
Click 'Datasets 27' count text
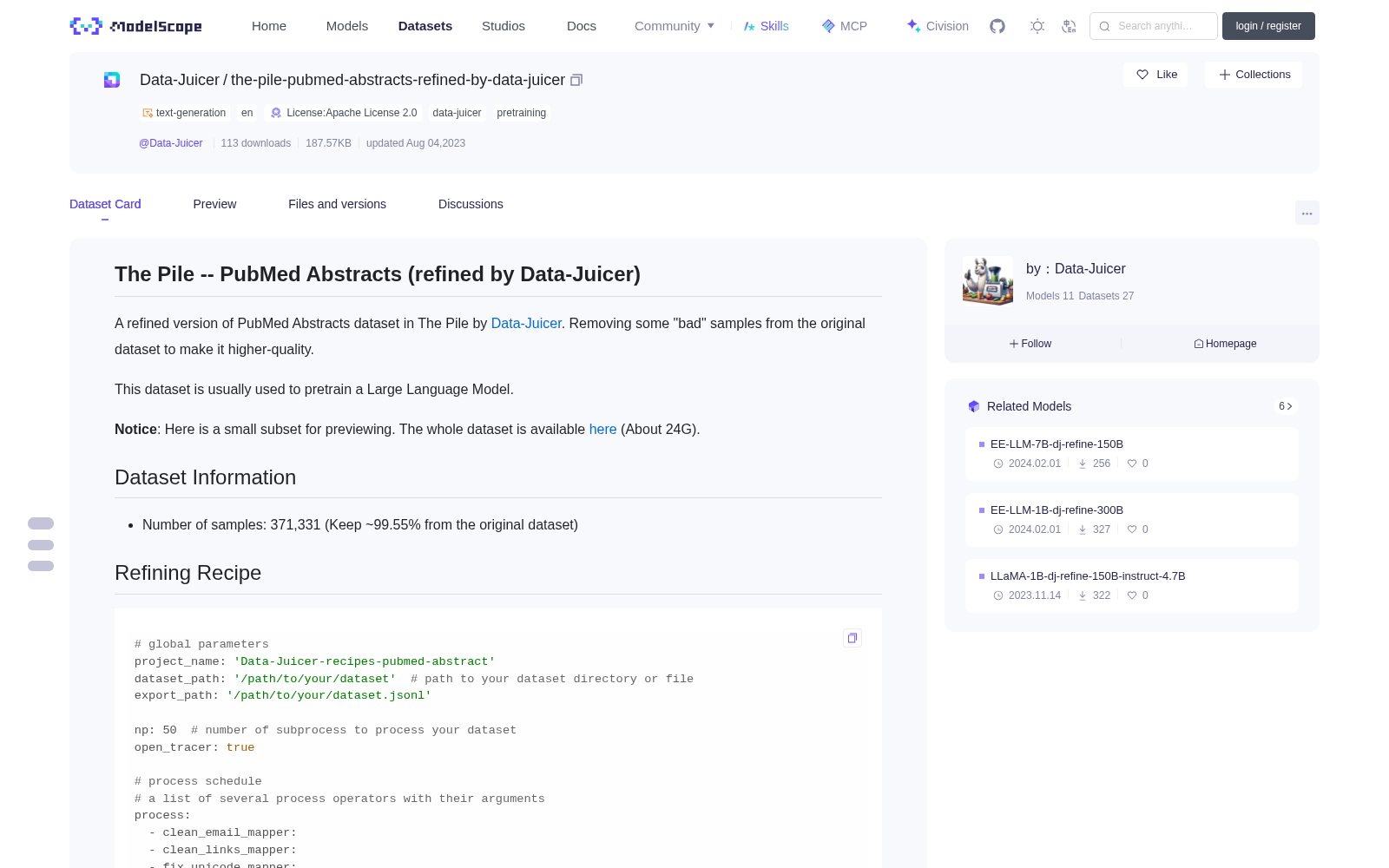point(1106,296)
